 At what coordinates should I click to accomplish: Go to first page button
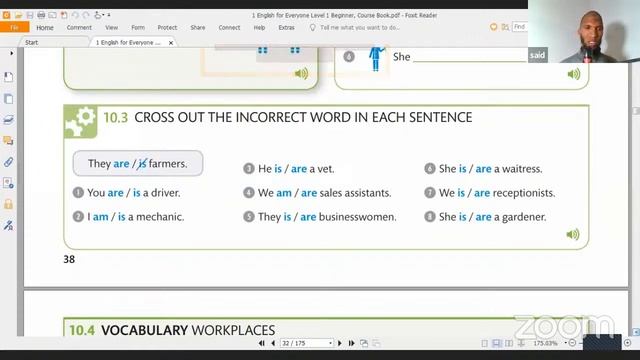click(x=262, y=343)
